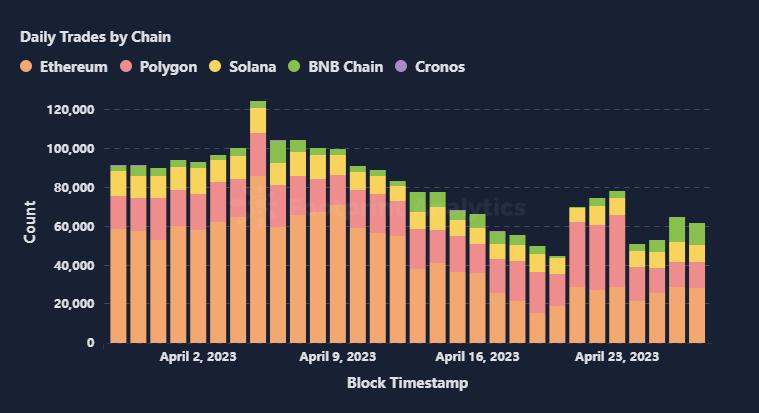Toggle the Ethereum series legend label

coord(74,67)
